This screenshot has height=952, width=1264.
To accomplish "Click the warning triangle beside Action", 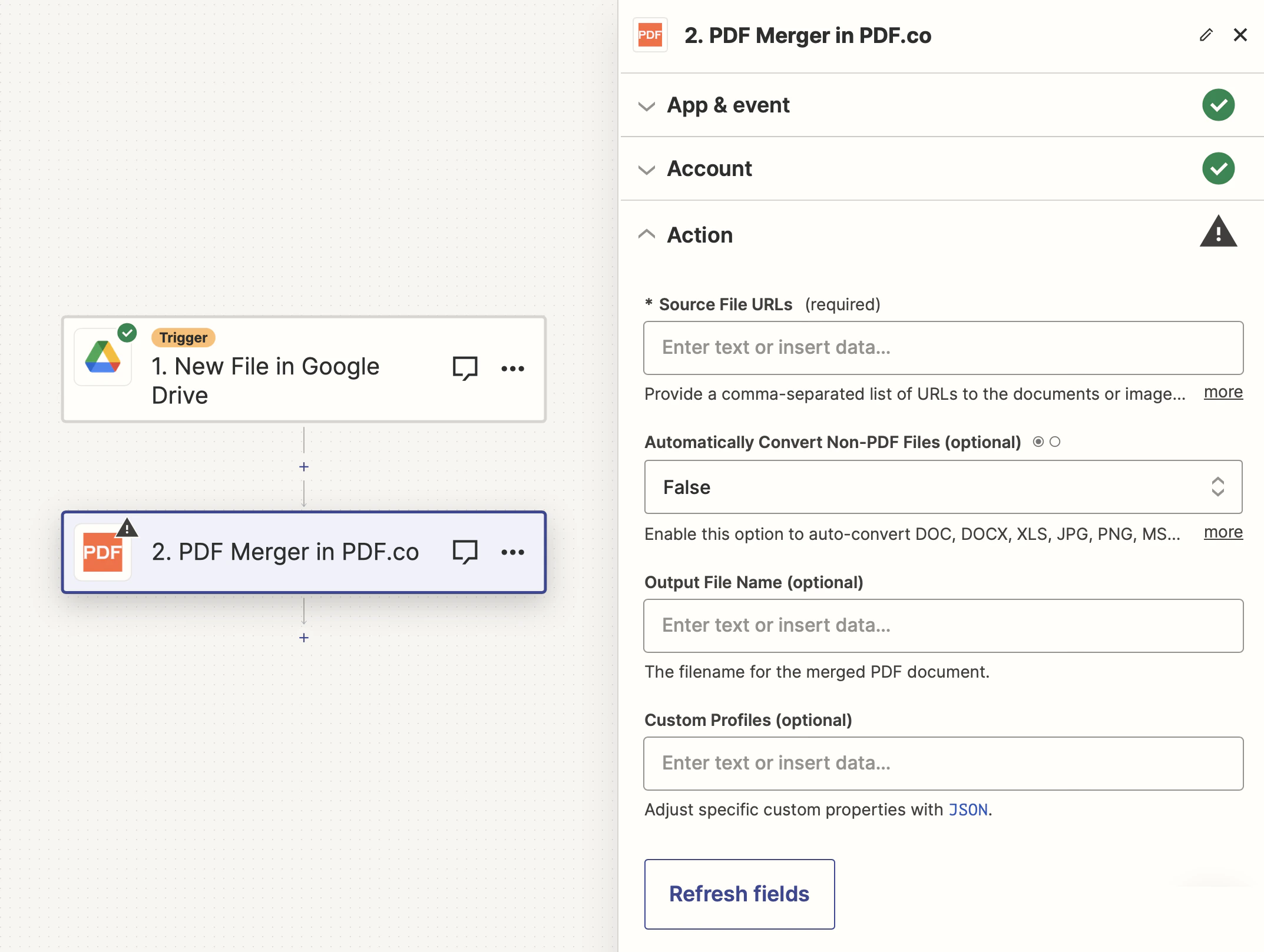I will [1218, 231].
